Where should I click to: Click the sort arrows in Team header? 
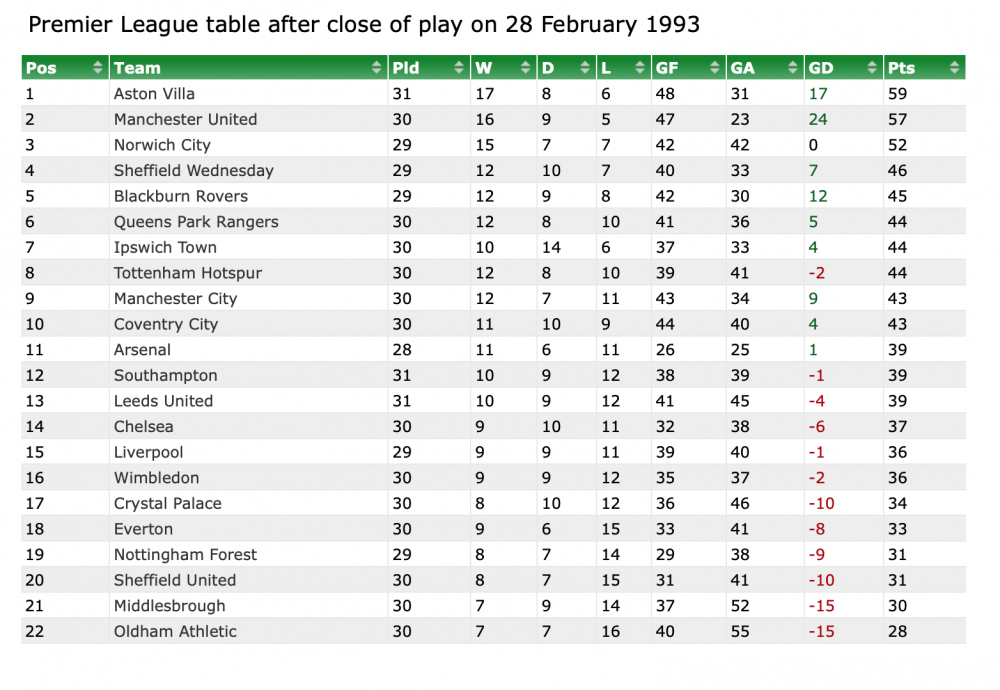[x=377, y=68]
